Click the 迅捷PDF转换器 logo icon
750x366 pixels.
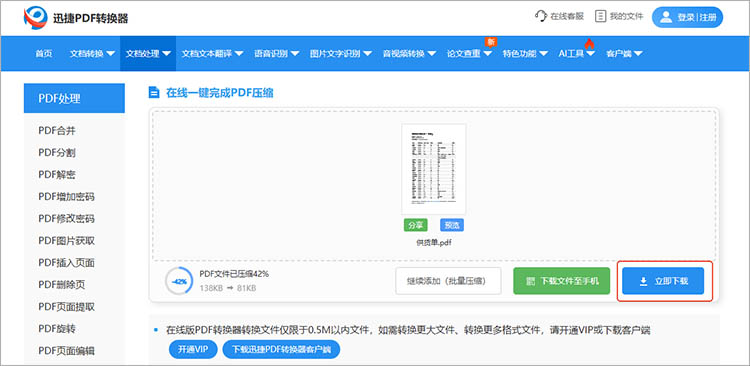click(35, 18)
